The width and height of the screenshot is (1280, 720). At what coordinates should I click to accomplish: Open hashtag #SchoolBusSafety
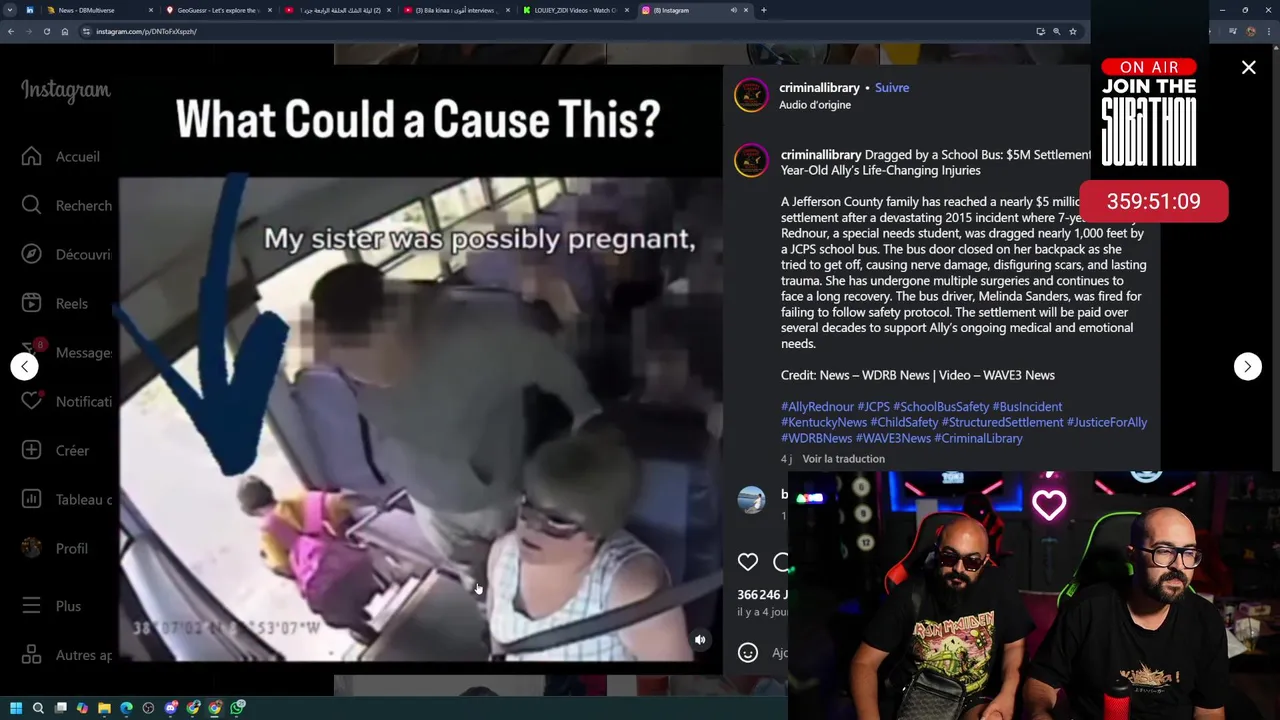(x=941, y=407)
